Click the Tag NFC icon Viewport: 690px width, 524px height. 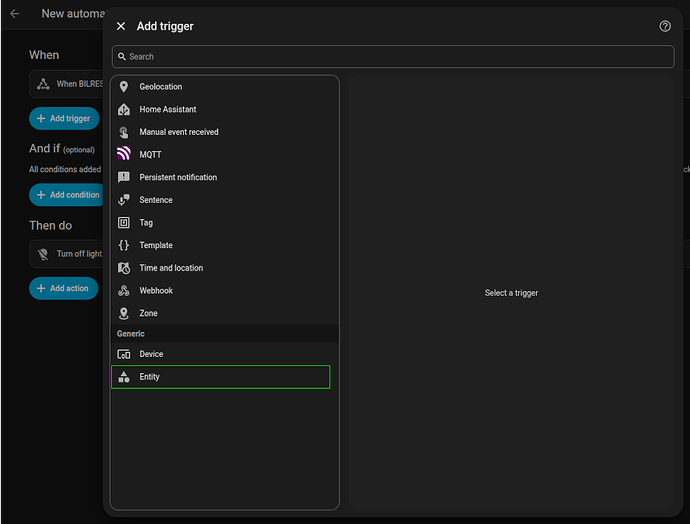124,223
